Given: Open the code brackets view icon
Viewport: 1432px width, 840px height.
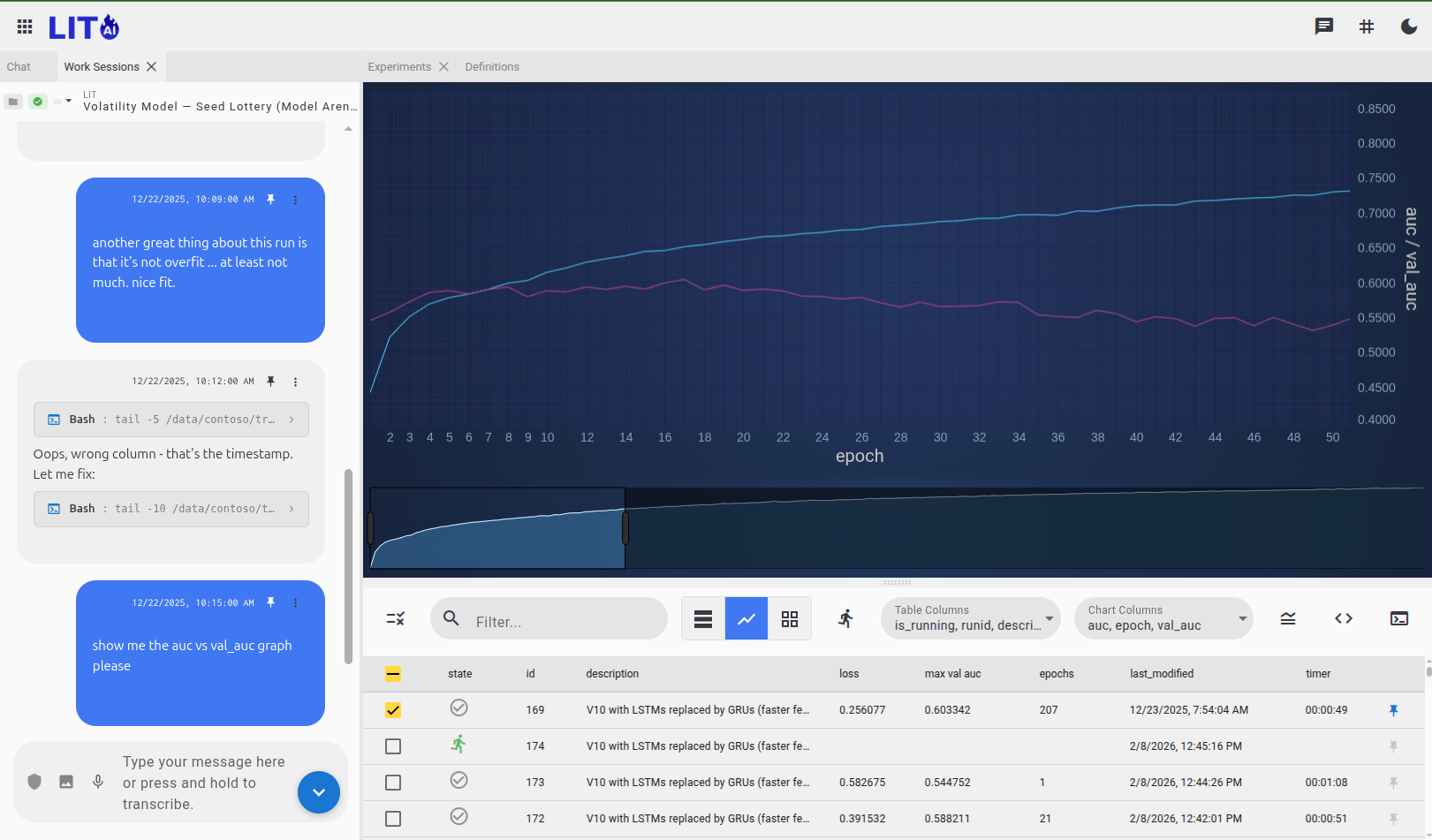Looking at the screenshot, I should click(x=1343, y=618).
